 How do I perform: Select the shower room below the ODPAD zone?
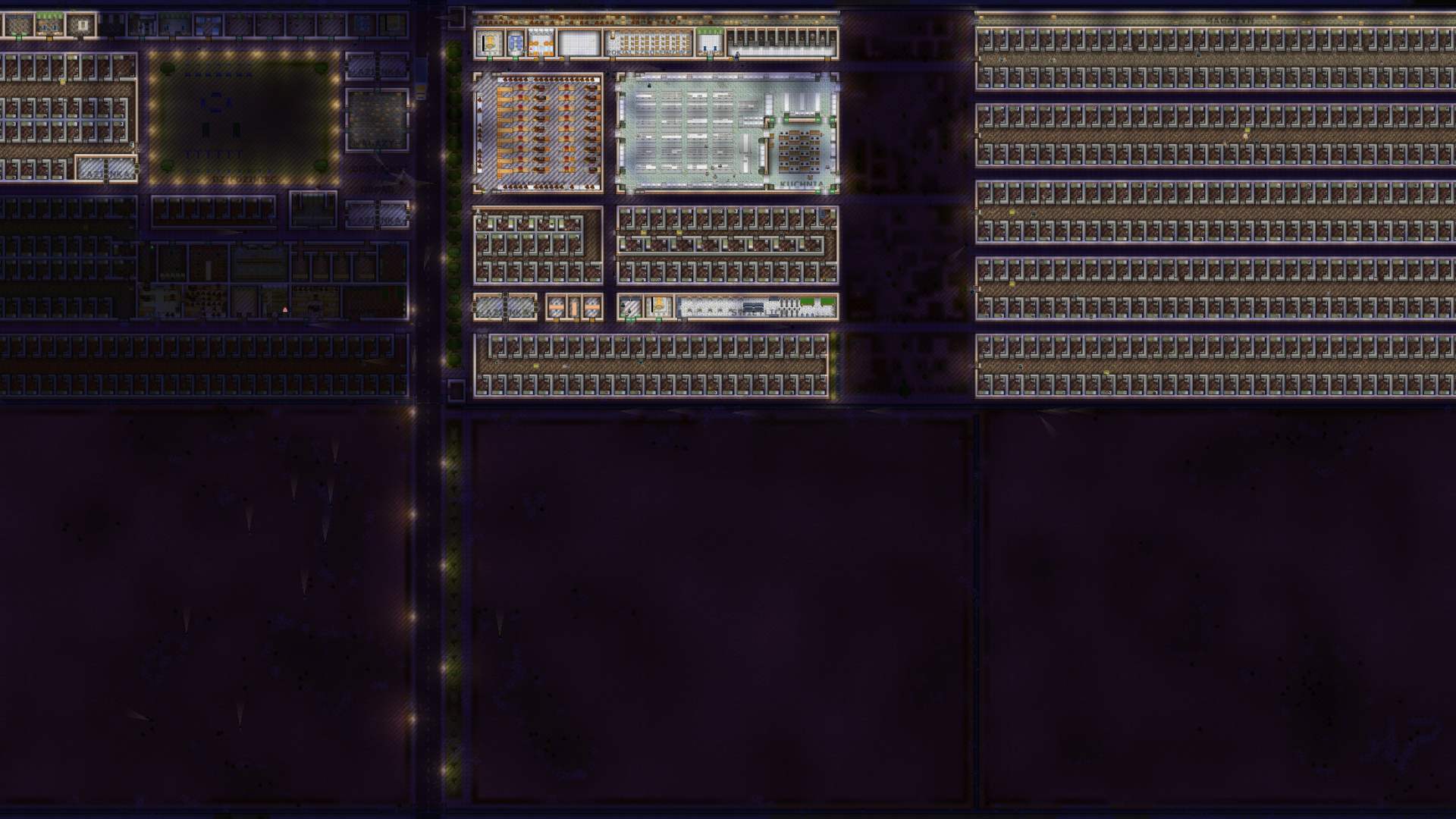pyautogui.click(x=377, y=215)
